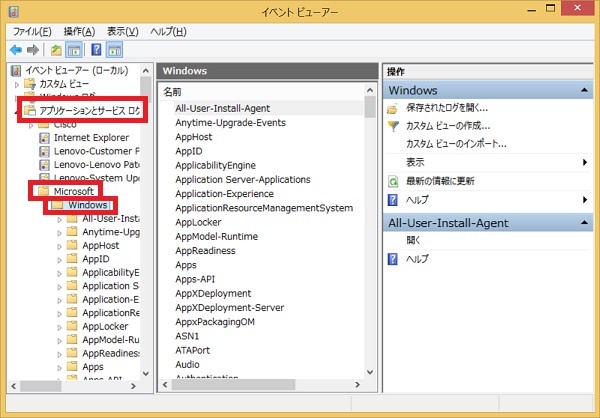Click 開く under All-User-Install-Agent
Screen dimensions: 600x418
click(413, 240)
